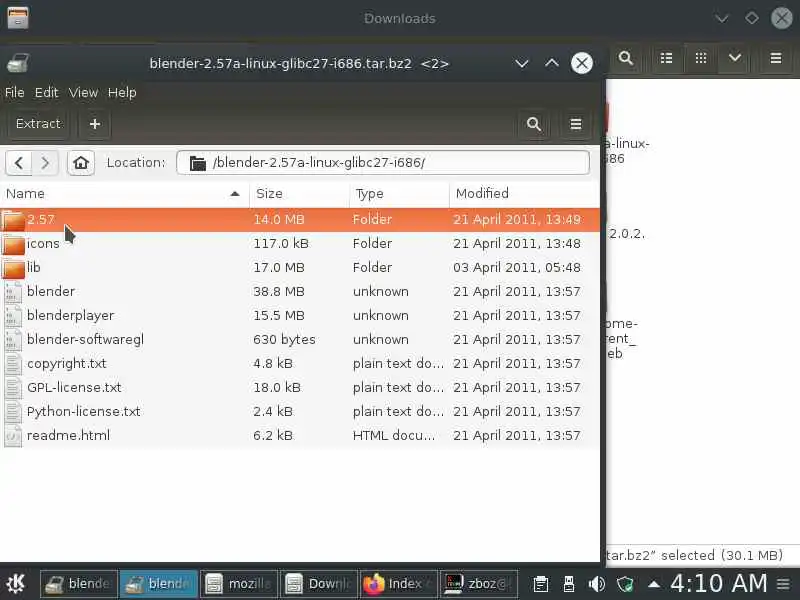Screen dimensions: 800x600
Task: Open the archive manager hamburger menu
Action: coord(576,124)
